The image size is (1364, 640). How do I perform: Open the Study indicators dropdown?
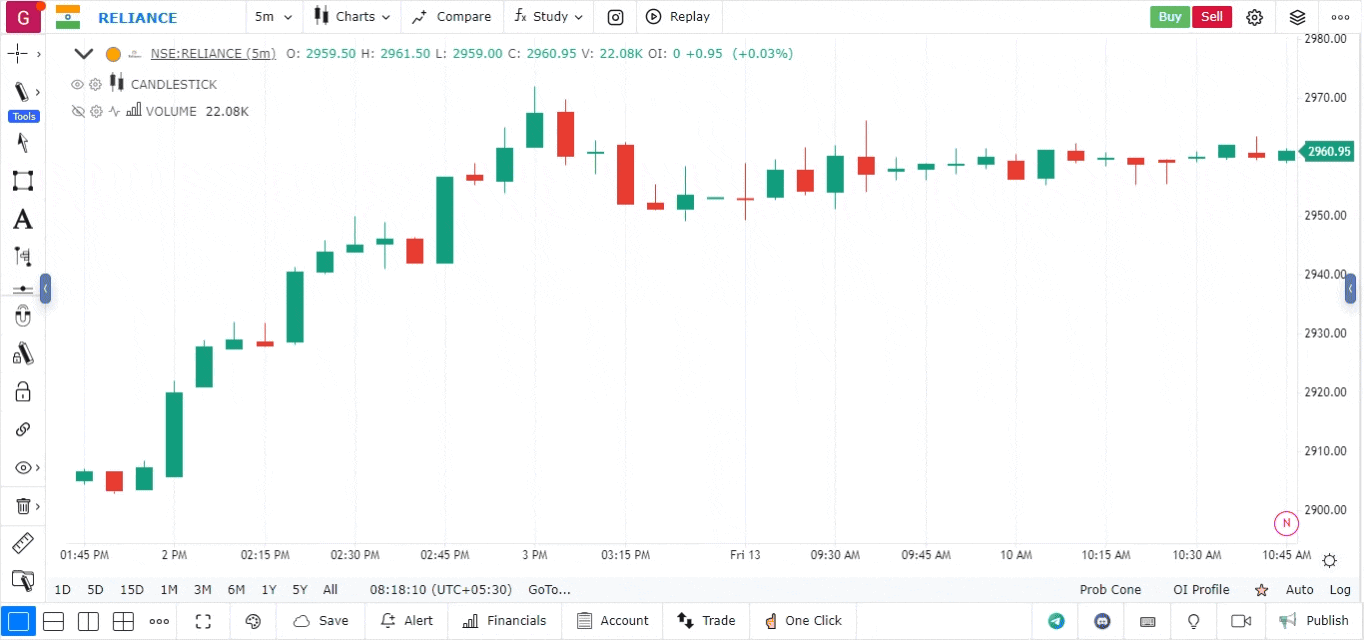548,17
